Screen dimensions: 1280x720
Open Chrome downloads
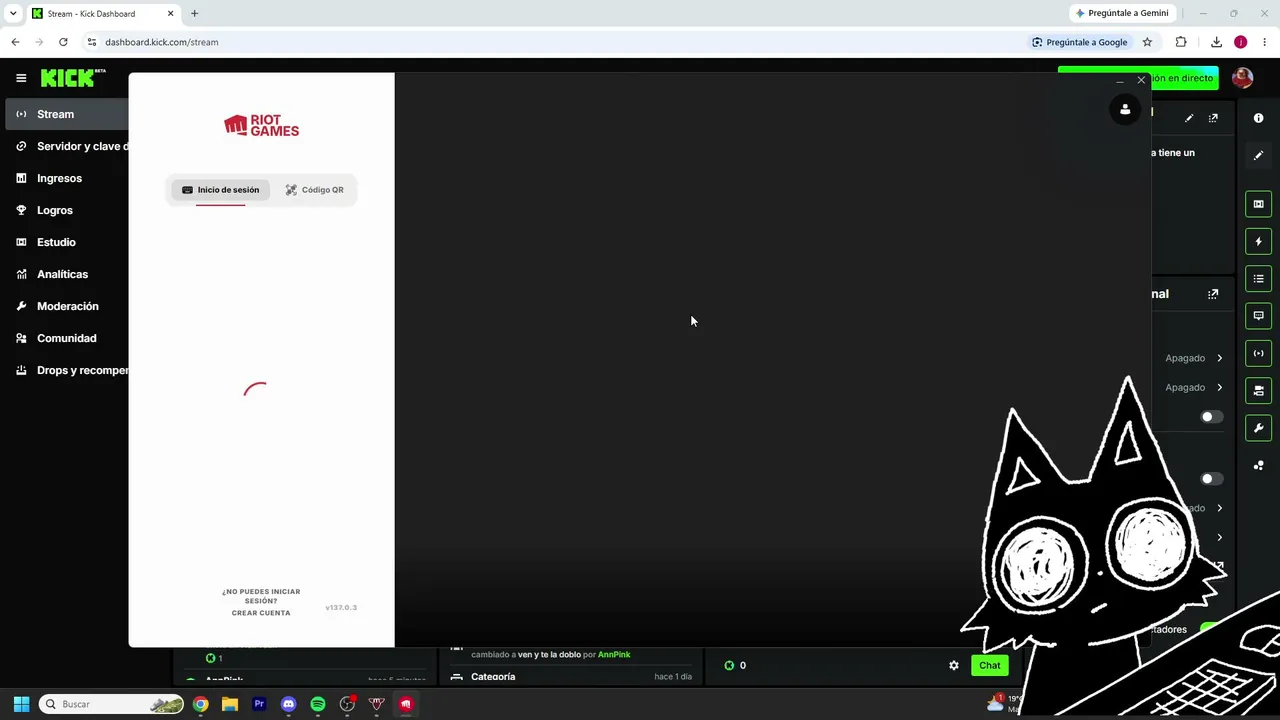[x=1216, y=42]
